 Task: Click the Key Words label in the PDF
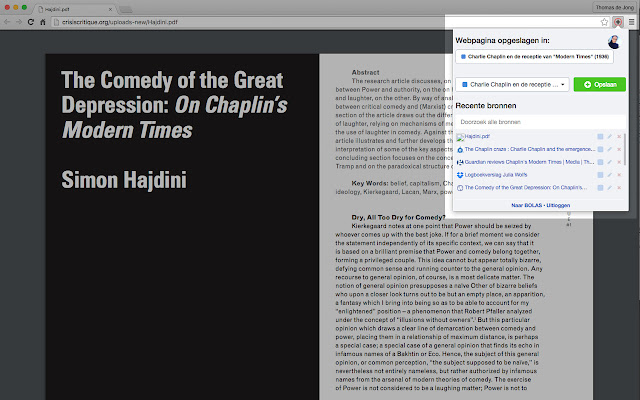[x=370, y=183]
